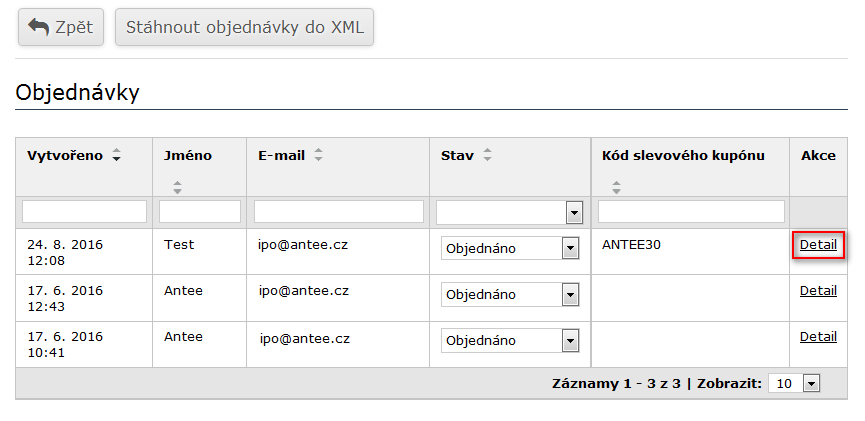Click Stáhnout objednávky do XML
This screenshot has width=865, height=421.
coord(244,27)
